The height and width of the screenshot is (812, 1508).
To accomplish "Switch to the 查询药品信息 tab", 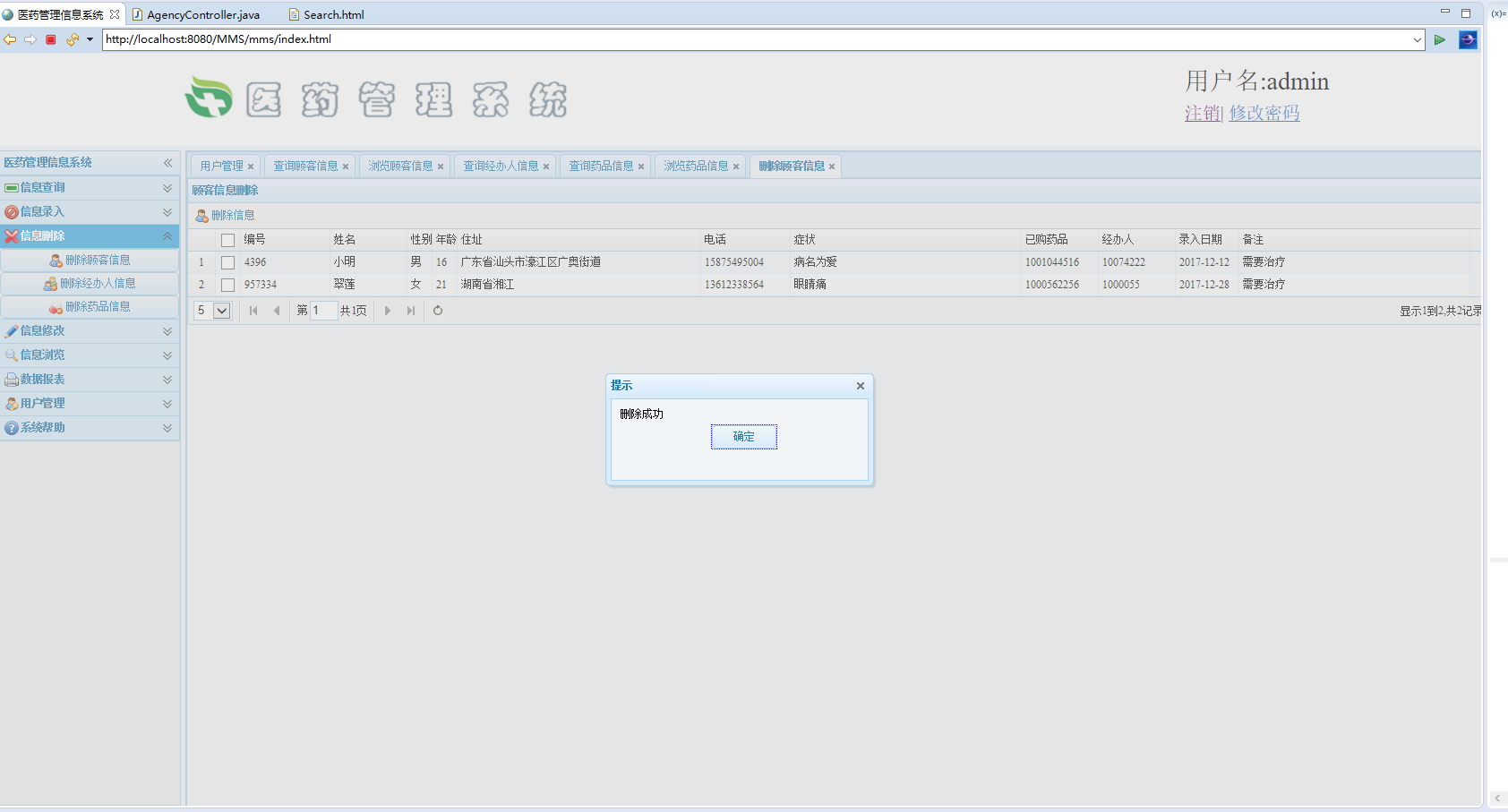I will 601,167.
